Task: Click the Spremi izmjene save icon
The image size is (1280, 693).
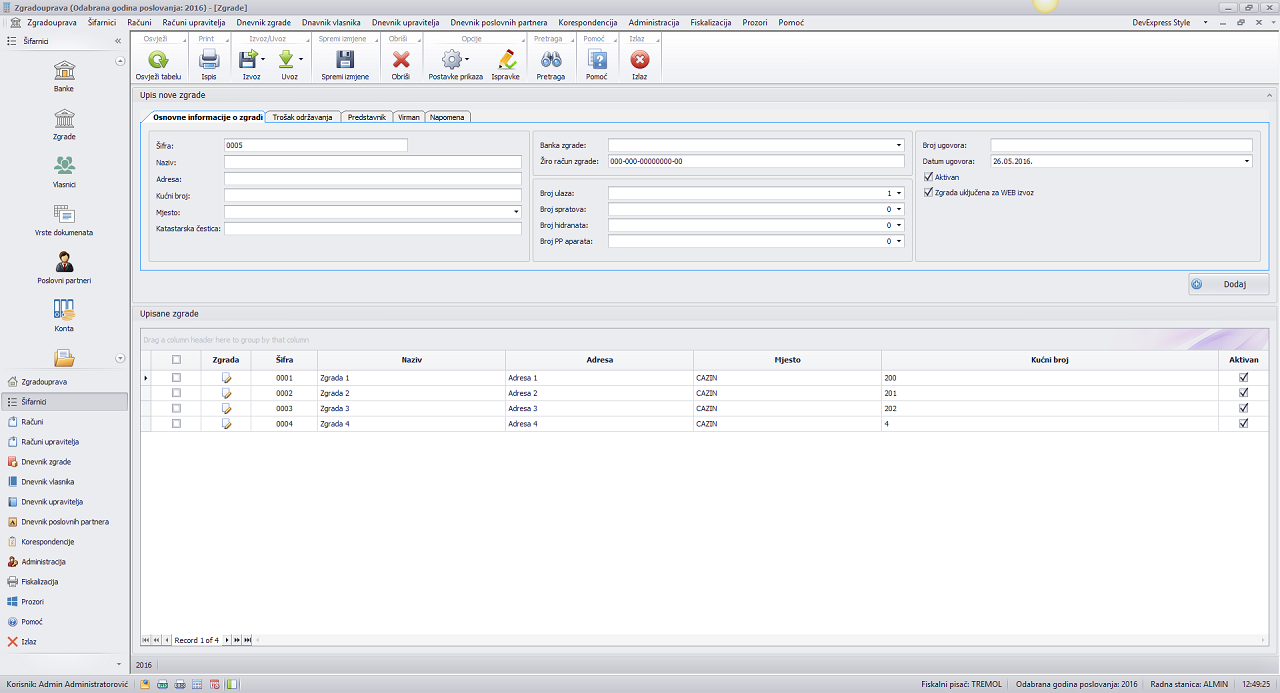Action: click(345, 60)
